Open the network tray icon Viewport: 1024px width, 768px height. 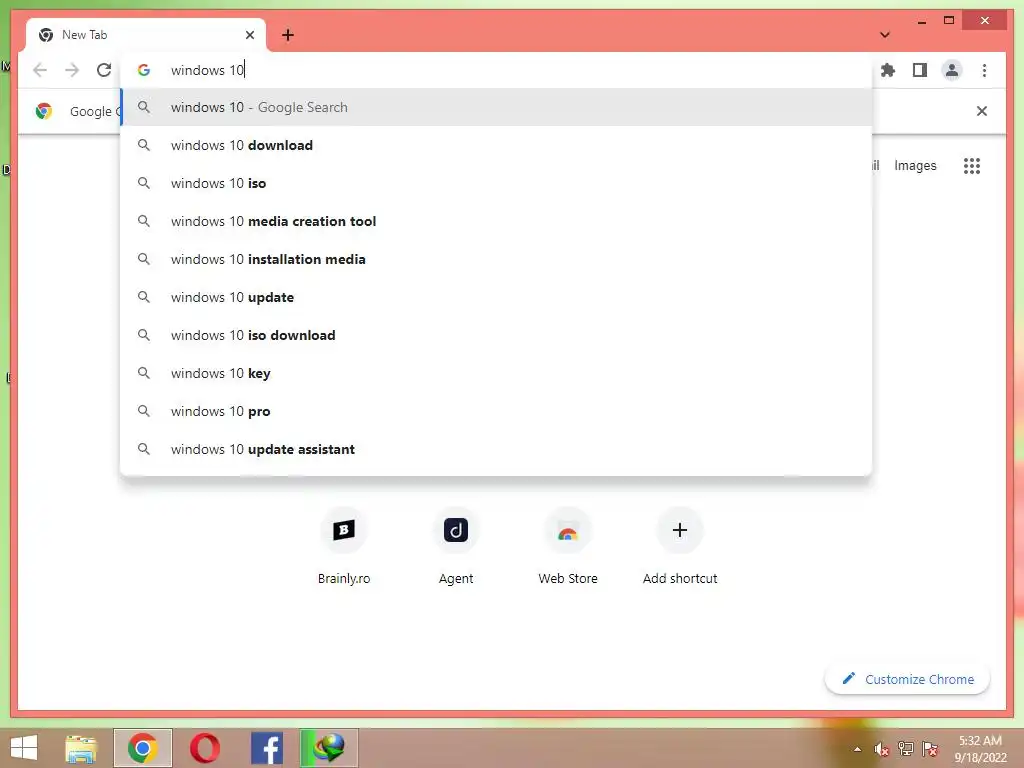click(906, 749)
